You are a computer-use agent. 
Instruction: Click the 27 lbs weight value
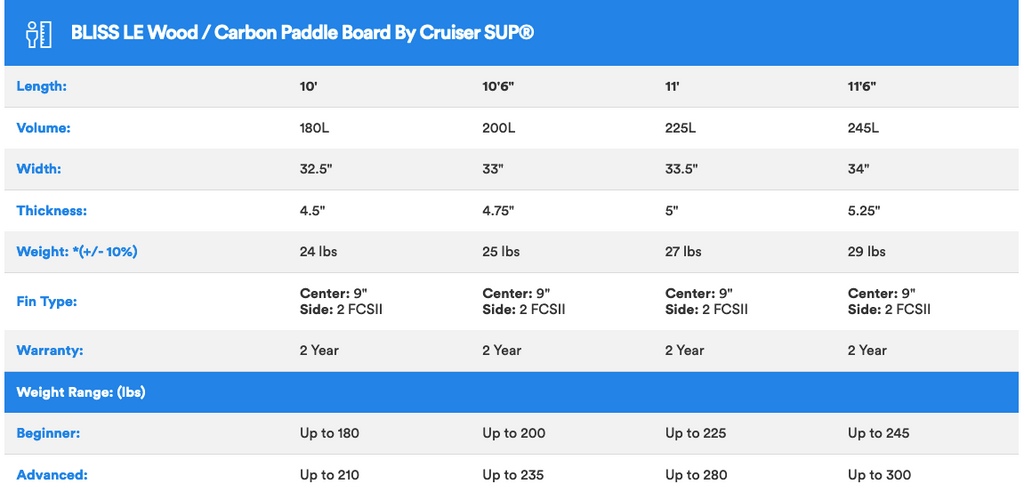[683, 252]
